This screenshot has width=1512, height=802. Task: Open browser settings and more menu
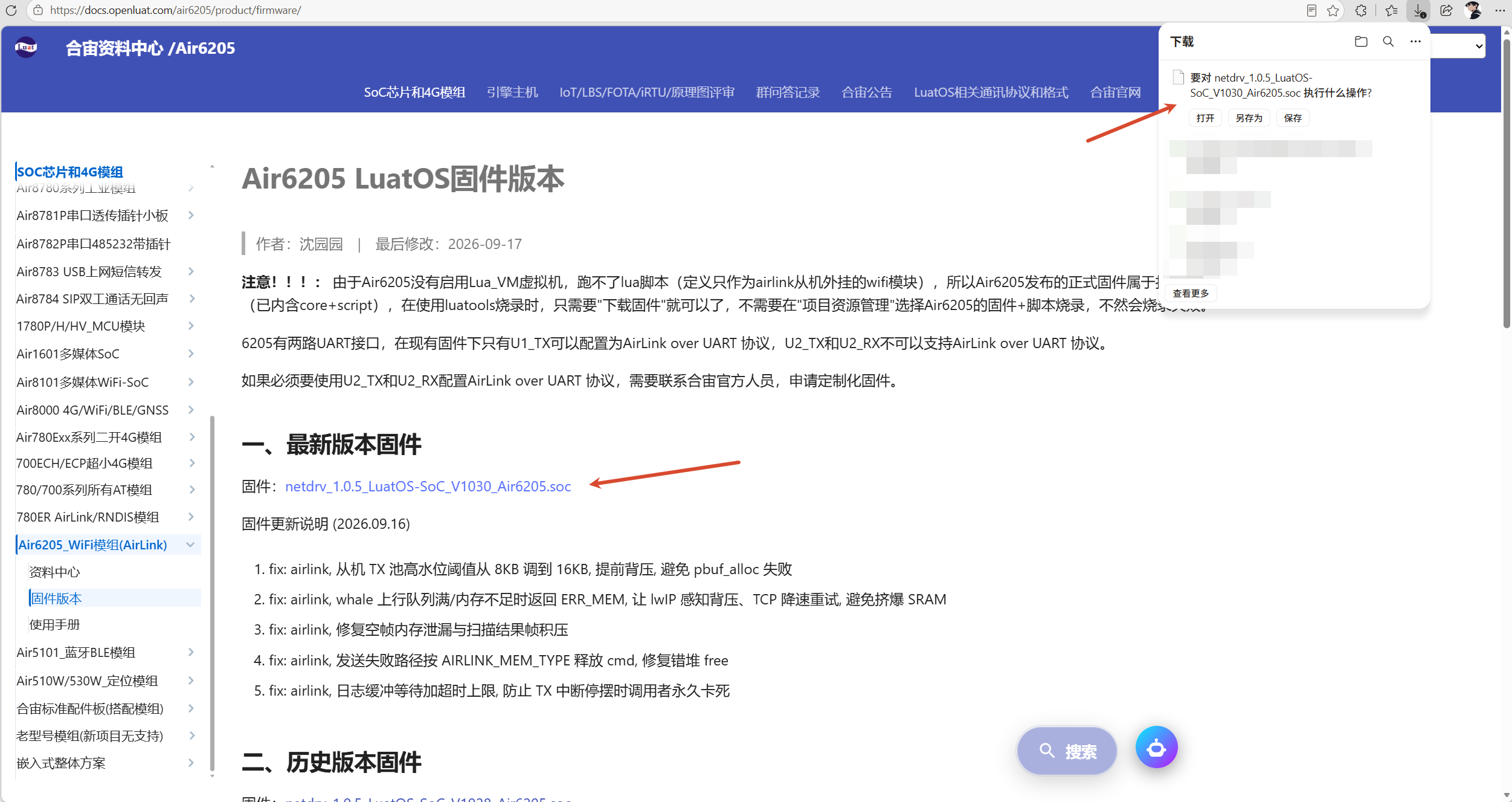tap(1500, 10)
